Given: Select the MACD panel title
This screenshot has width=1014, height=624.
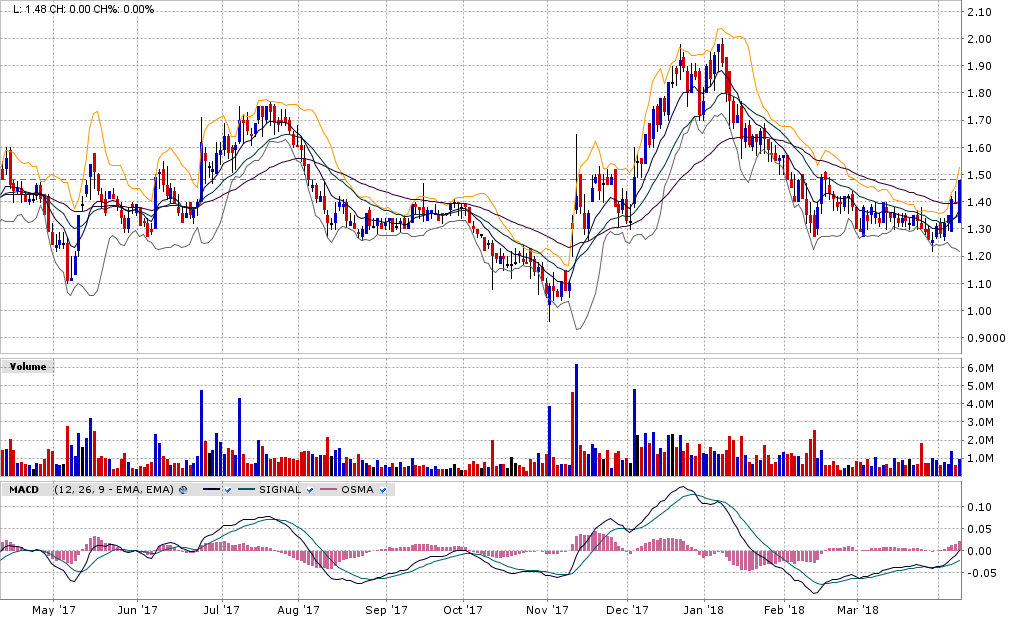Looking at the screenshot, I should [x=24, y=490].
